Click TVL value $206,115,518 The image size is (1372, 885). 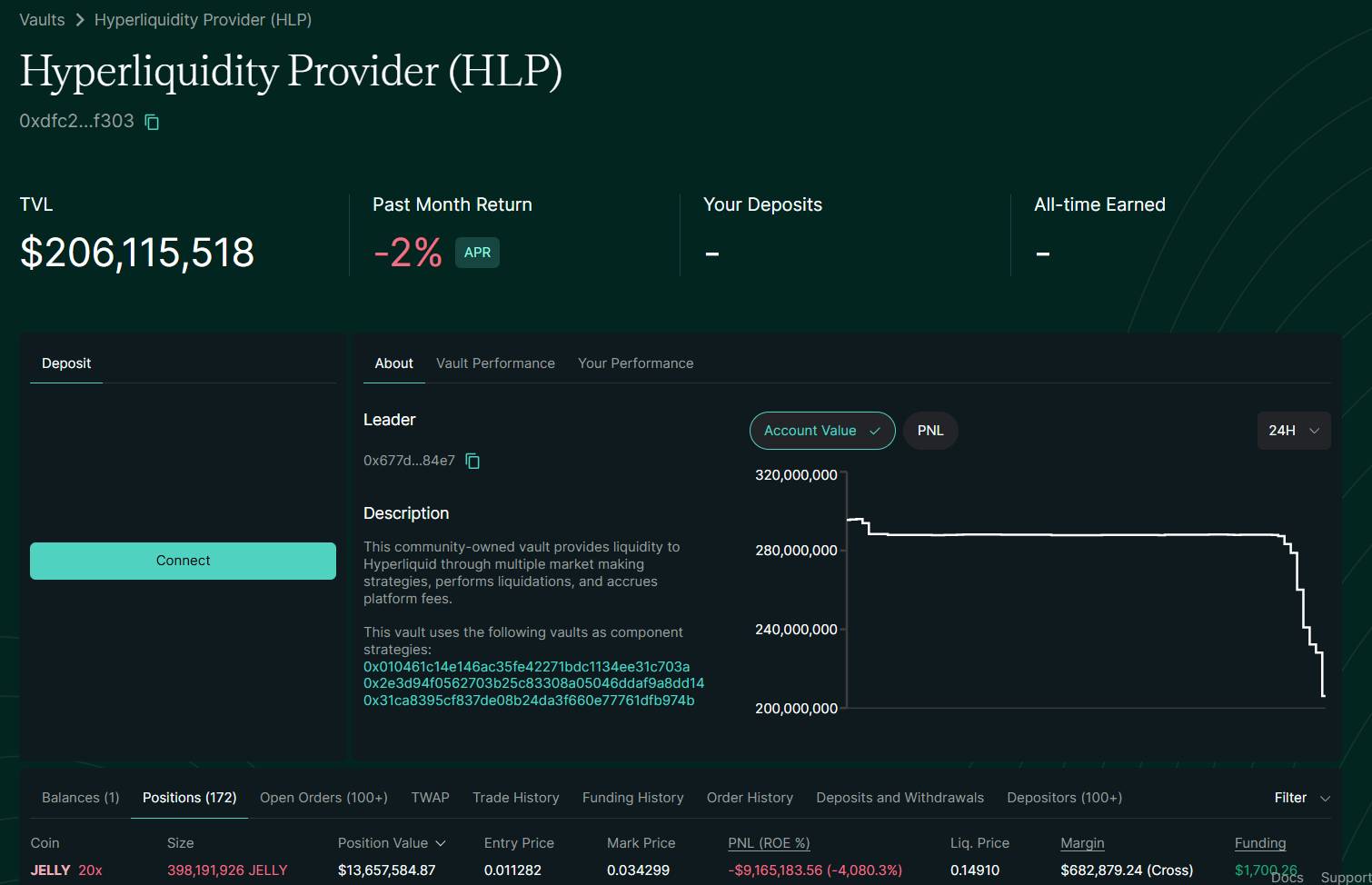click(x=137, y=253)
